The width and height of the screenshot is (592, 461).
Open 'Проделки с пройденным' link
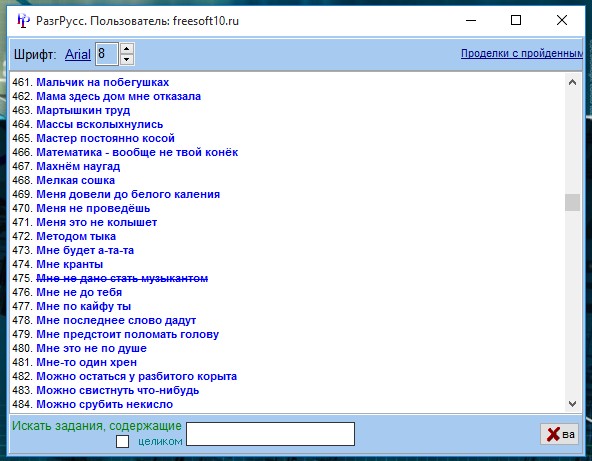[521, 53]
